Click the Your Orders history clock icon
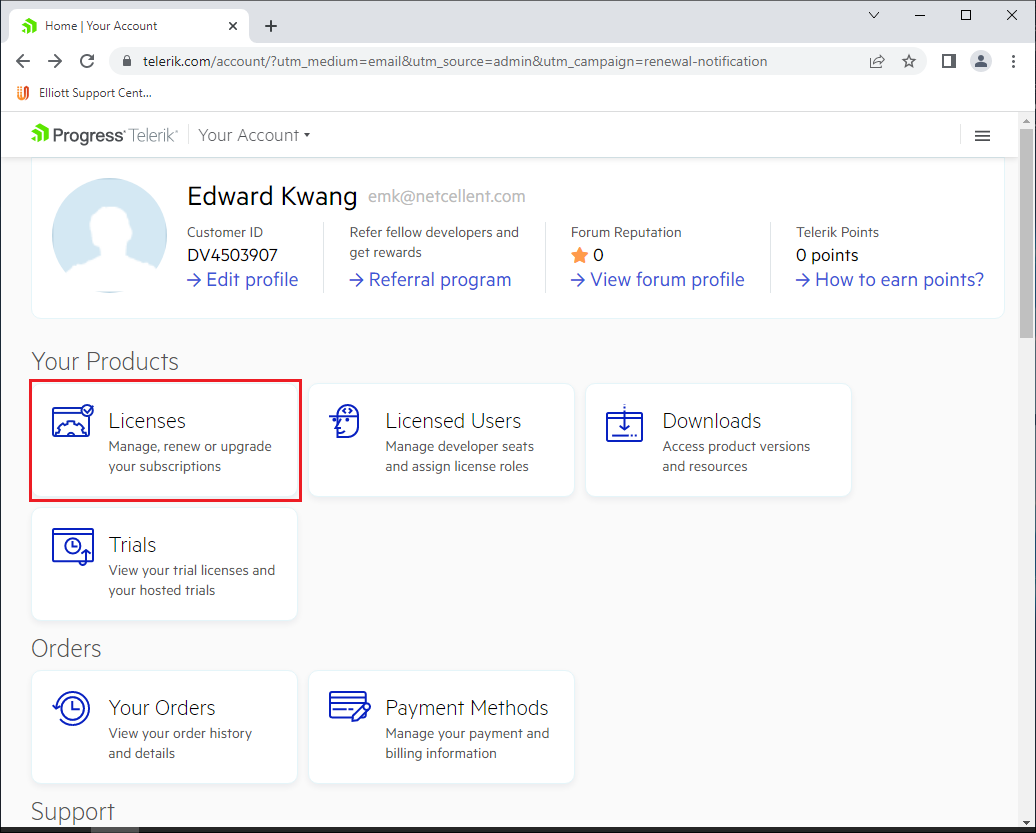Screen dimensions: 1036x833 71,708
